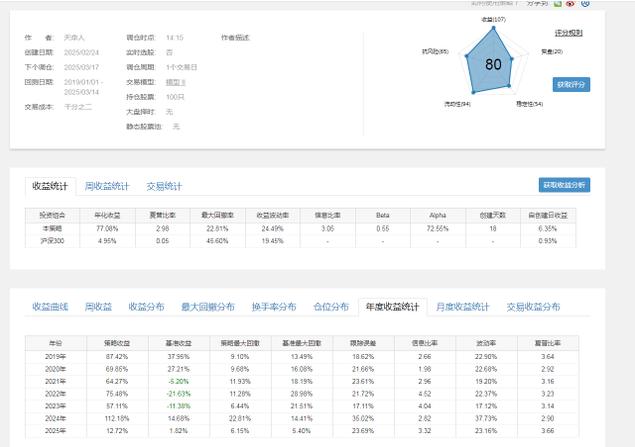635x447 pixels.
Task: Click the red Weibo share icon
Action: click(570, 3)
